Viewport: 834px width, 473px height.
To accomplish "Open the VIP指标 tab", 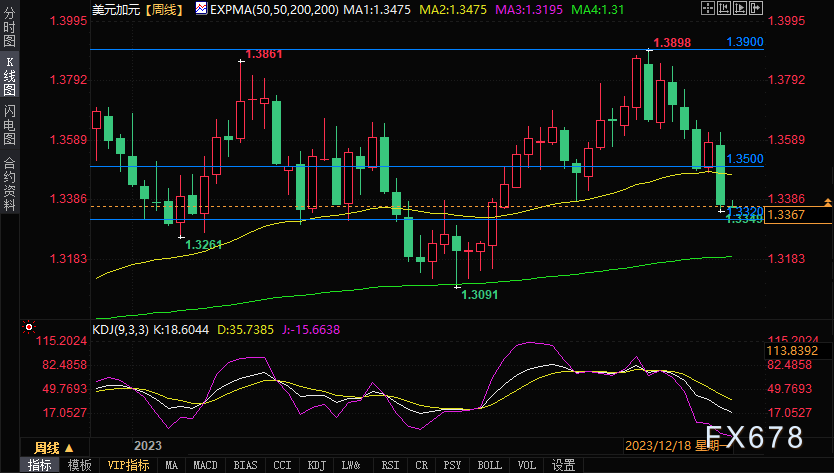I will point(128,465).
